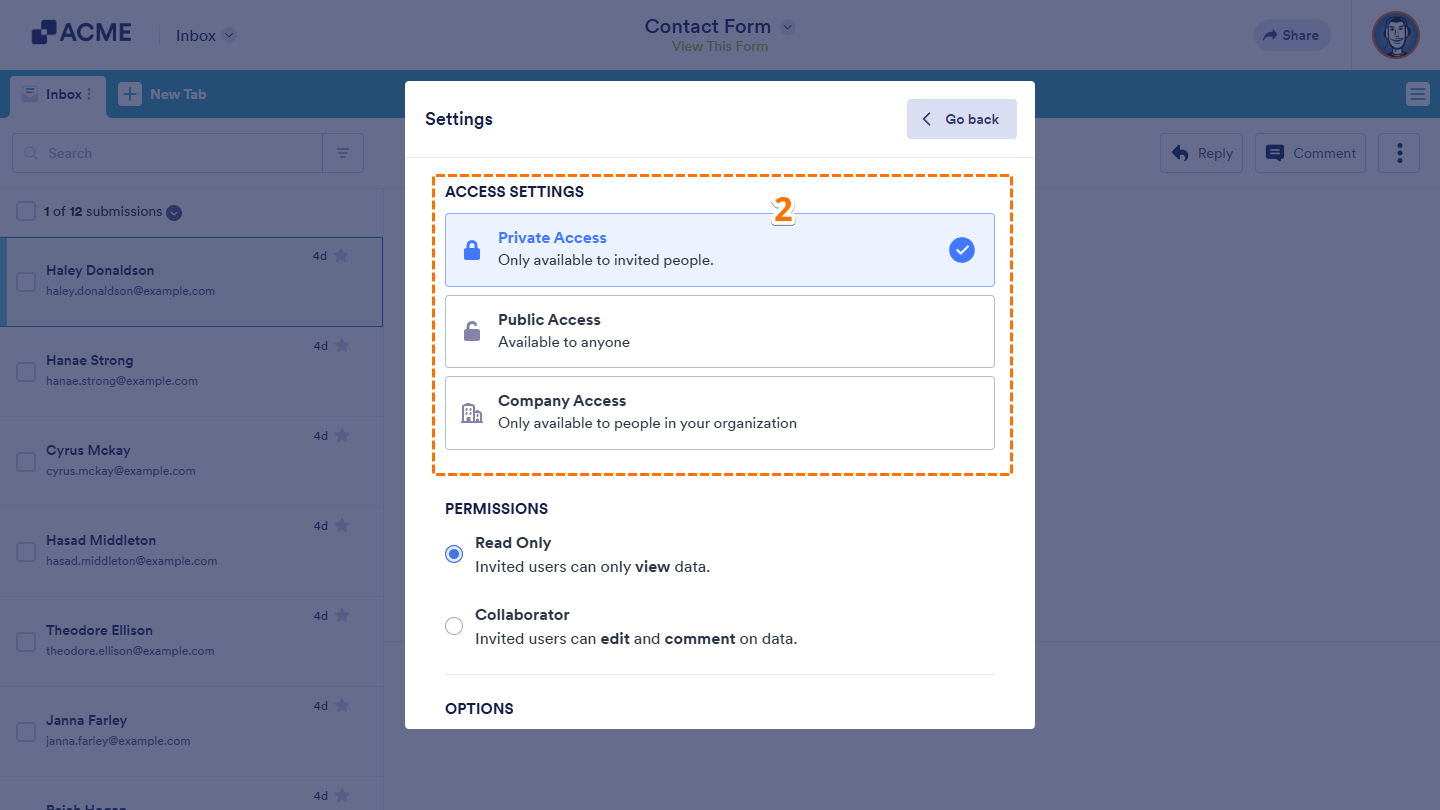Open the filter icon next to search
1440x810 pixels.
point(343,153)
